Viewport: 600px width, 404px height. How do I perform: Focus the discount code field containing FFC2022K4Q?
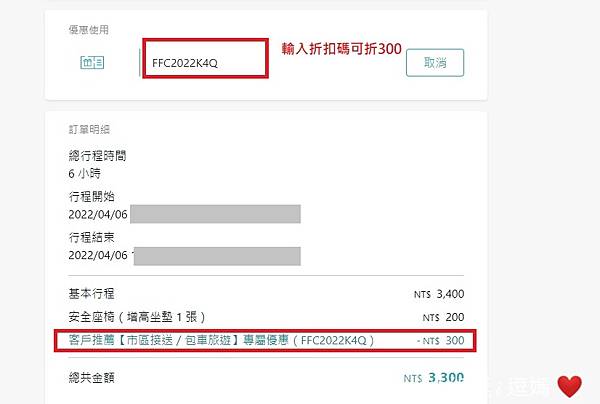coord(205,59)
